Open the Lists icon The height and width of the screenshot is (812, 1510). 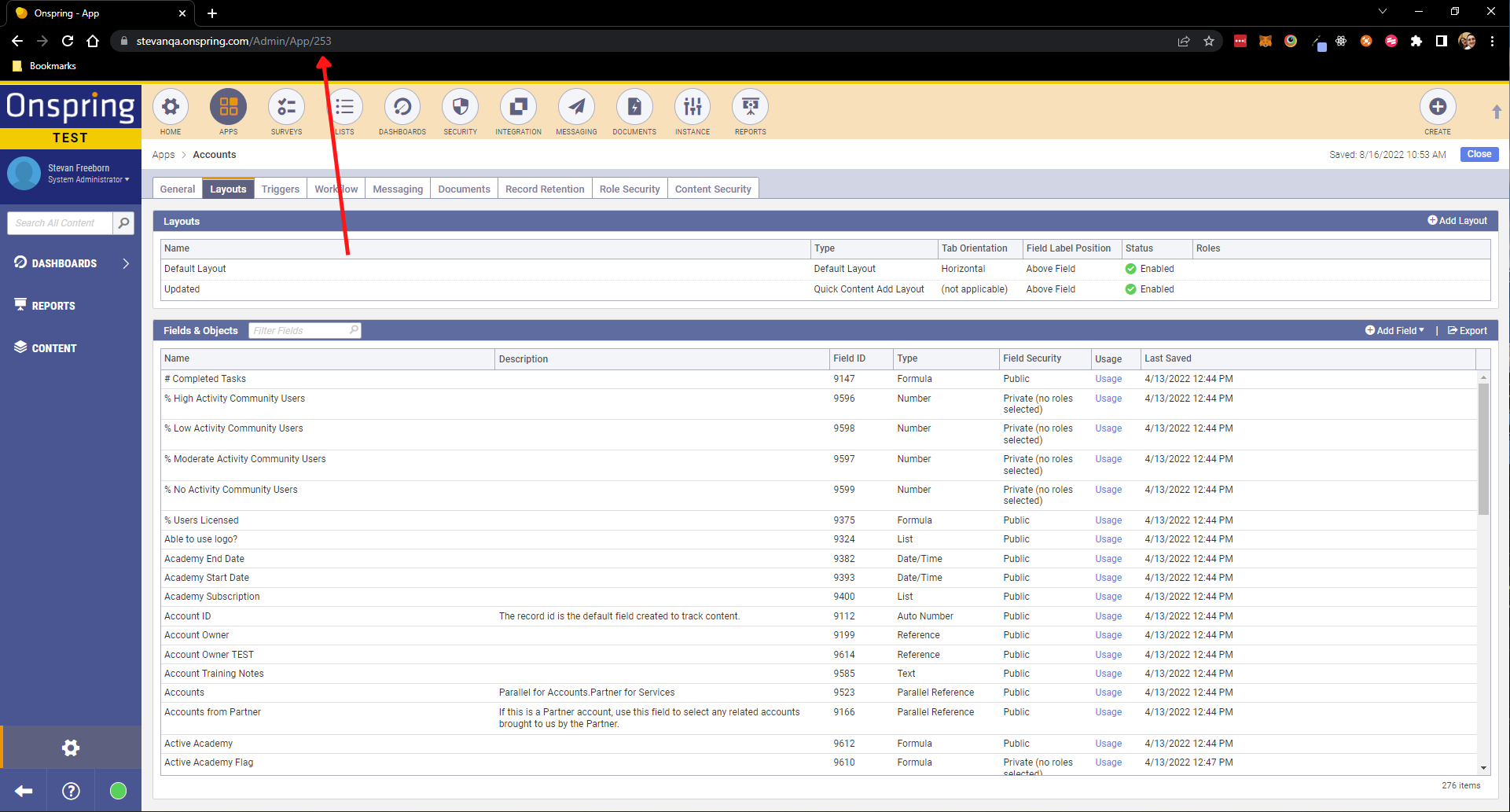click(344, 107)
